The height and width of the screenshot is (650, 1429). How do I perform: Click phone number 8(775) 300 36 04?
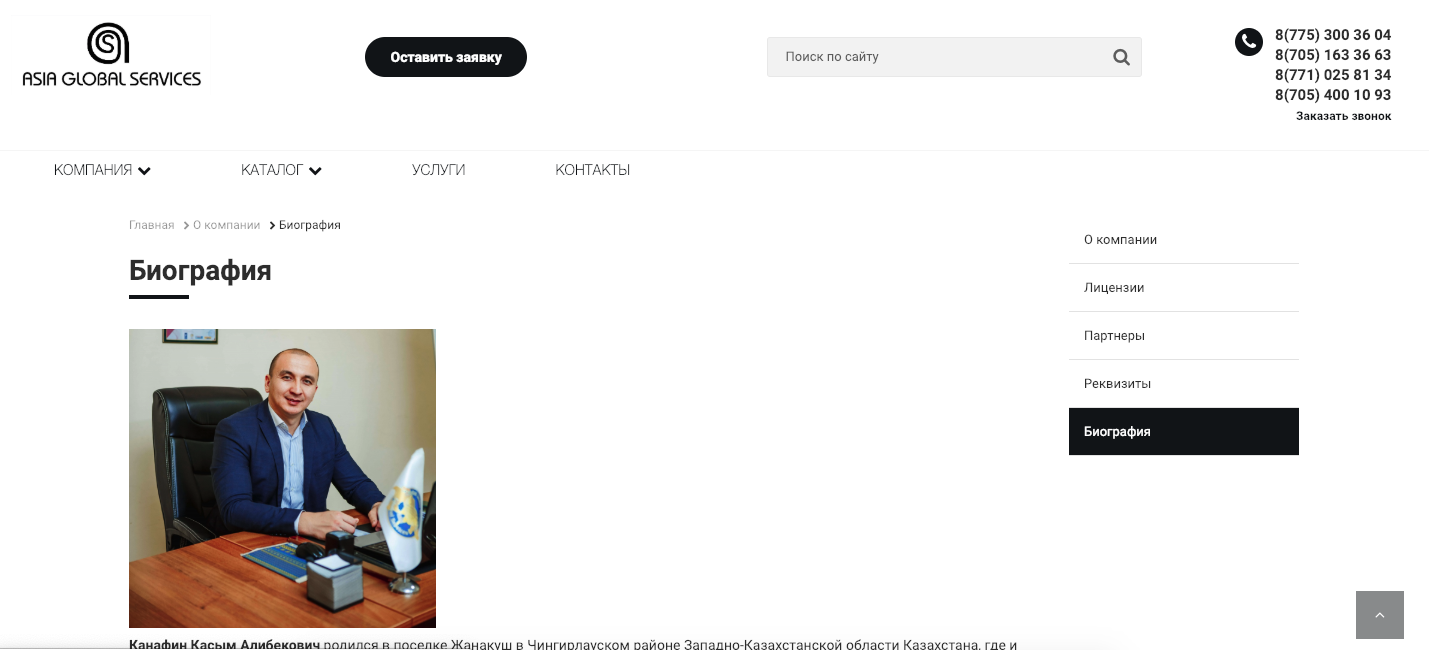1332,35
